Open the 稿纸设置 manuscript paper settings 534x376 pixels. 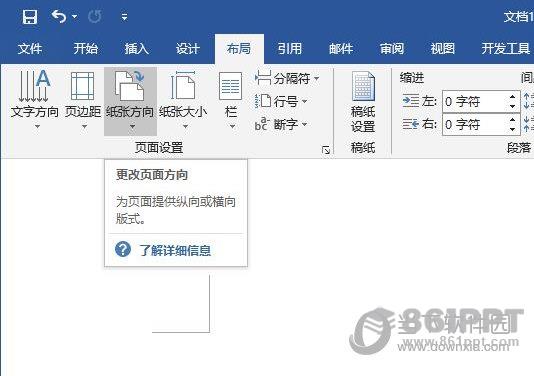(363, 102)
